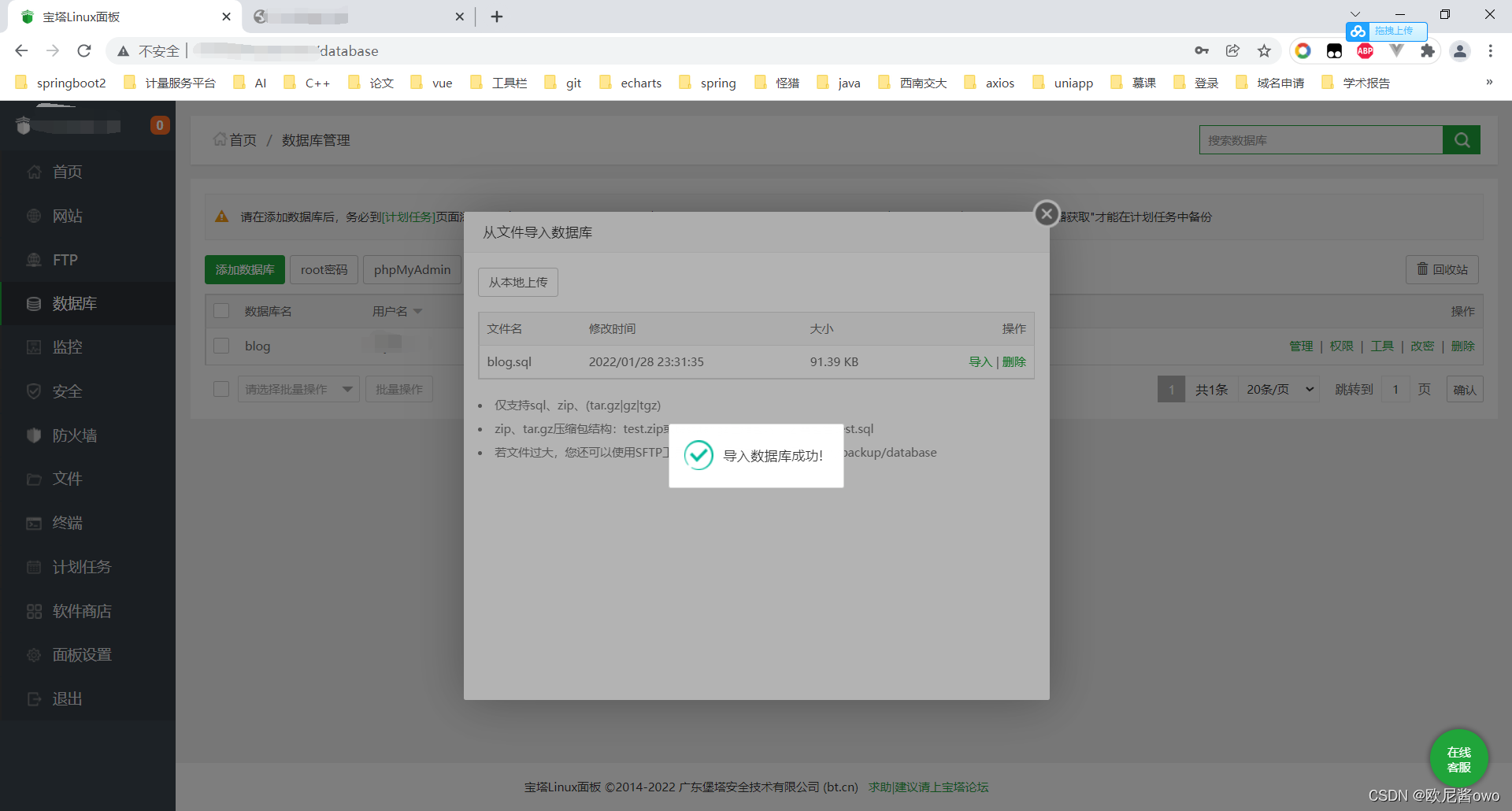Click the software store grid icon
The height and width of the screenshot is (811, 1512).
coord(34,611)
